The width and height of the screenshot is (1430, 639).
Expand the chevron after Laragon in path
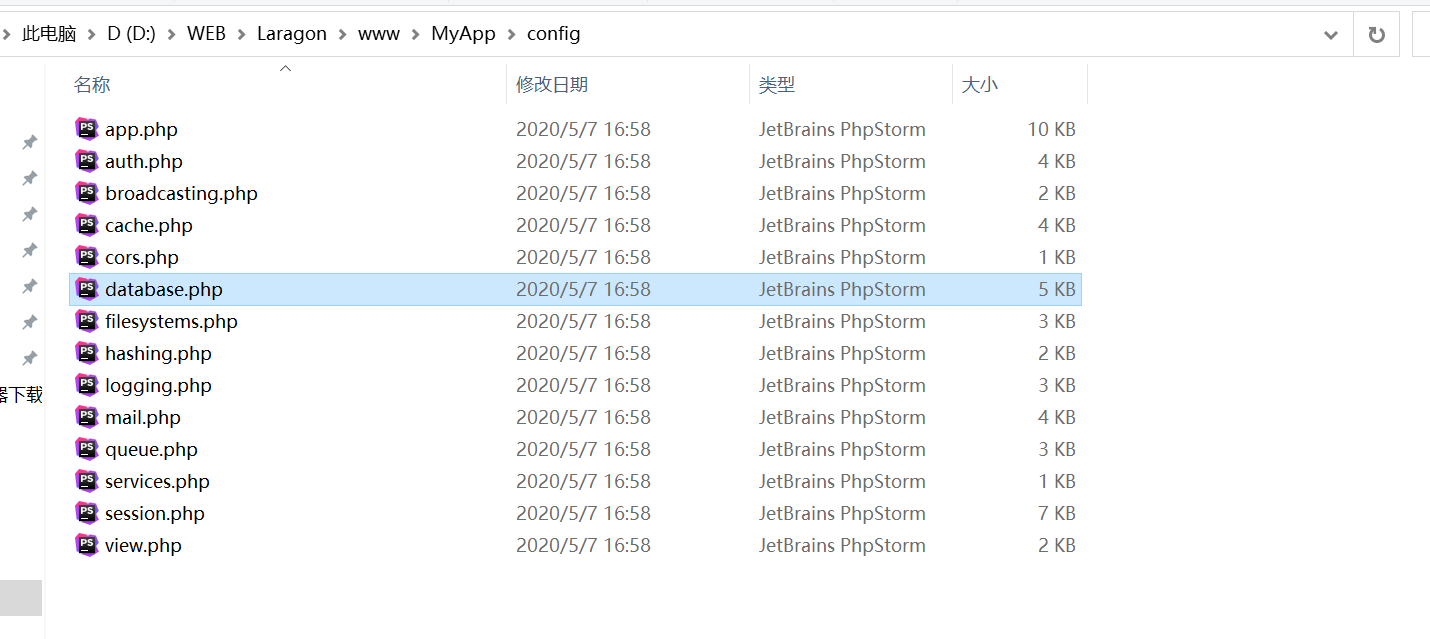tap(343, 34)
